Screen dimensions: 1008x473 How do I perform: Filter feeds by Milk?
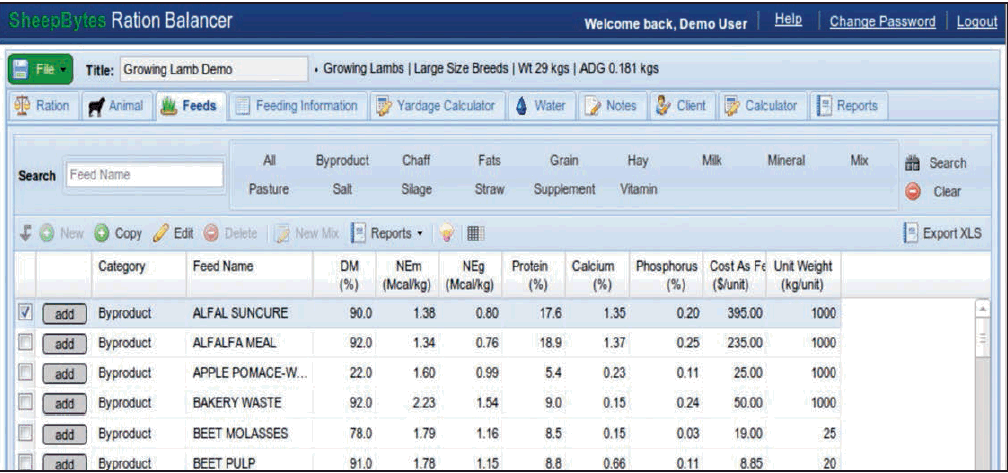click(x=712, y=161)
